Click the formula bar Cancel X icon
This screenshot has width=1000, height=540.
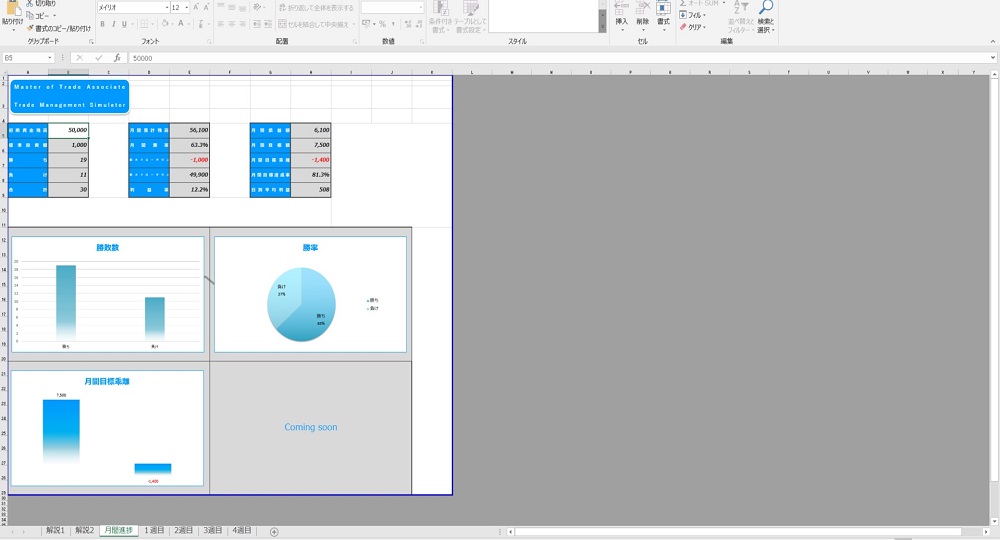click(x=80, y=58)
